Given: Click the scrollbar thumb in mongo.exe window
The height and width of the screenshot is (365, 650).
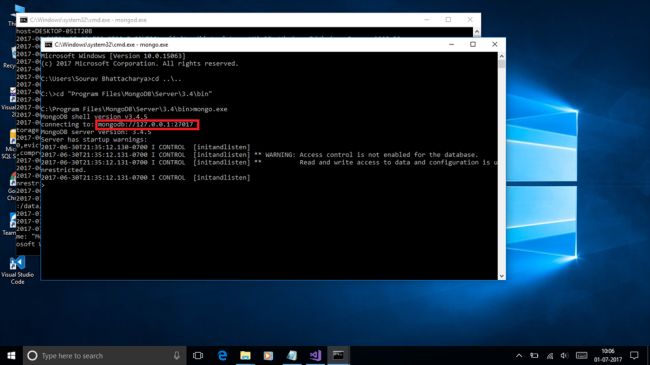Looking at the screenshot, I should pyautogui.click(x=502, y=64).
